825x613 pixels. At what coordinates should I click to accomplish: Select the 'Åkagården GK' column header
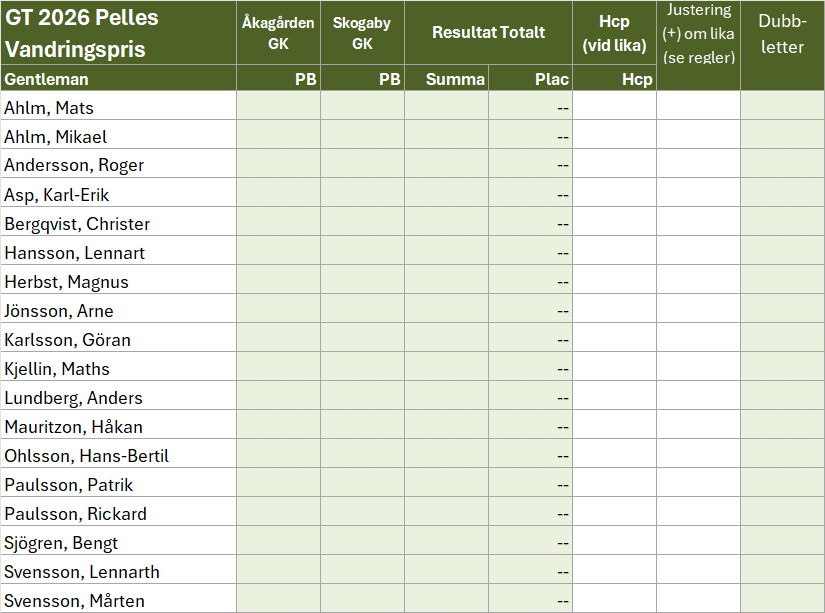click(278, 33)
